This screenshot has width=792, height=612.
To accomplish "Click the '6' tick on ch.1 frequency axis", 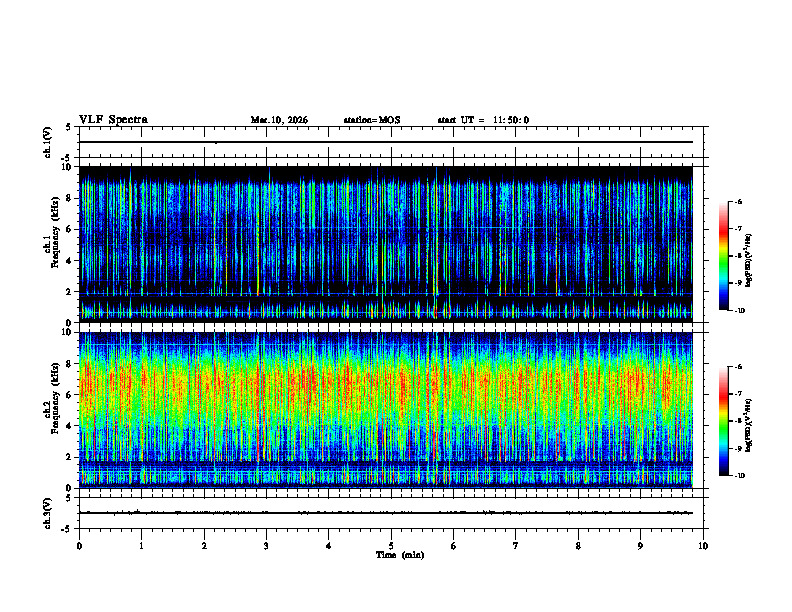I will point(69,230).
